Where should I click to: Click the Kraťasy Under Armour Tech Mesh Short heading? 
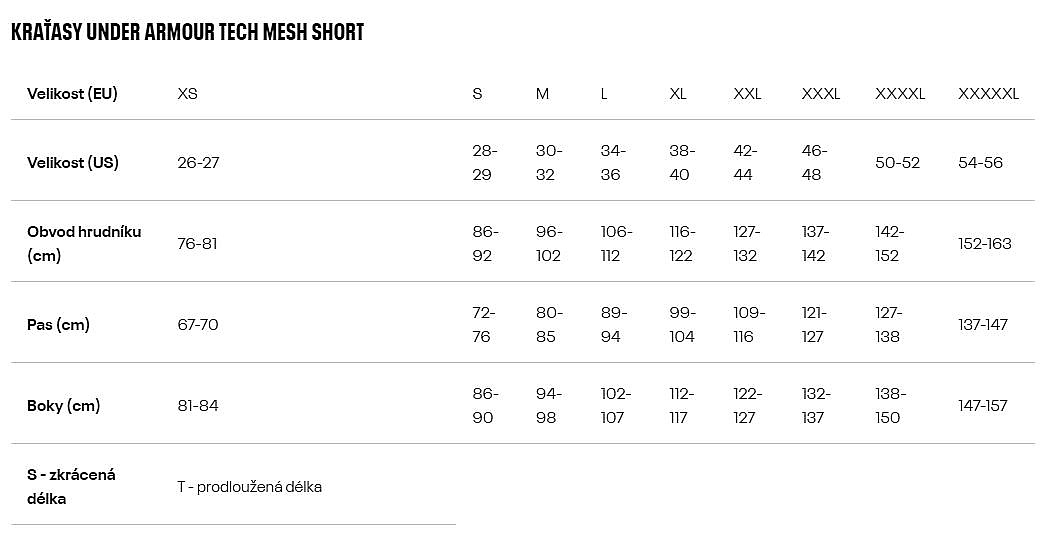187,32
